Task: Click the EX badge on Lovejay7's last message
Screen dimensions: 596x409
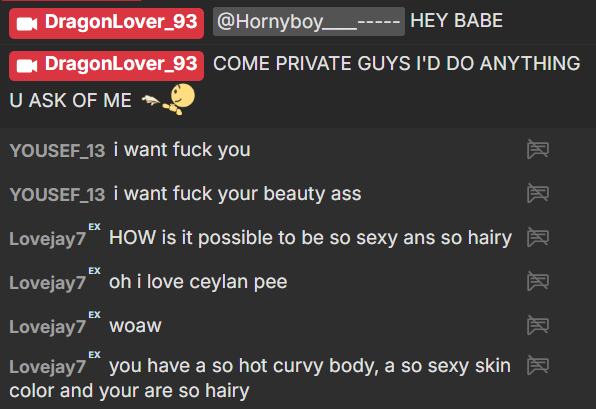Action: (x=94, y=355)
